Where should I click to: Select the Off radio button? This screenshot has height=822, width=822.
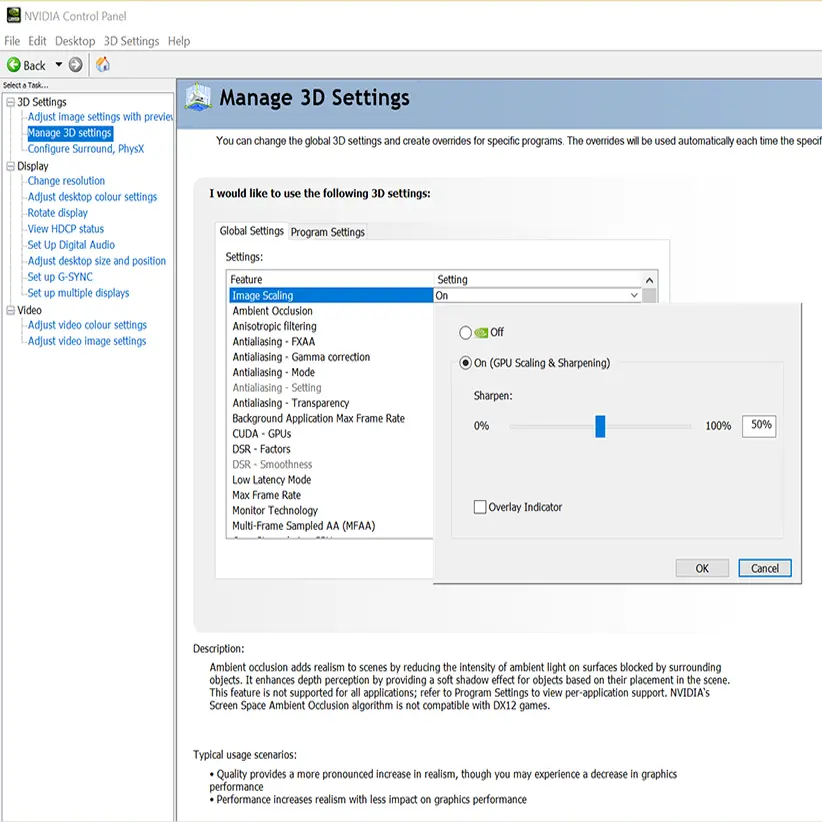click(x=465, y=332)
